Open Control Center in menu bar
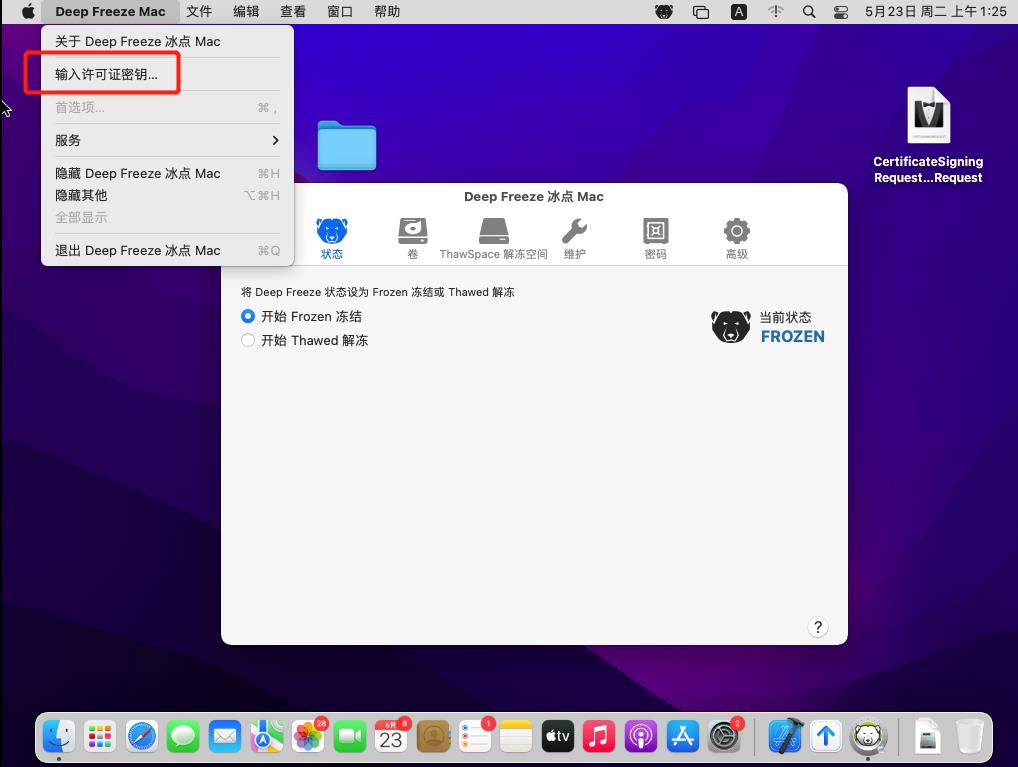The image size is (1018, 767). (x=840, y=12)
